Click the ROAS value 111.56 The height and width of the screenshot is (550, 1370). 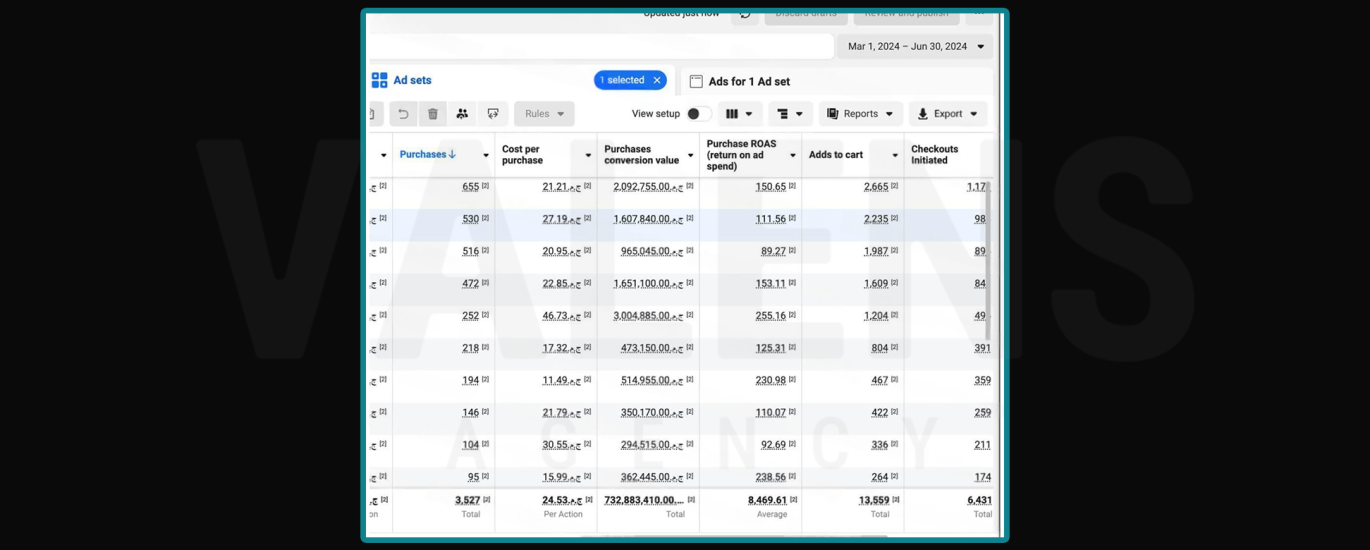(771, 219)
